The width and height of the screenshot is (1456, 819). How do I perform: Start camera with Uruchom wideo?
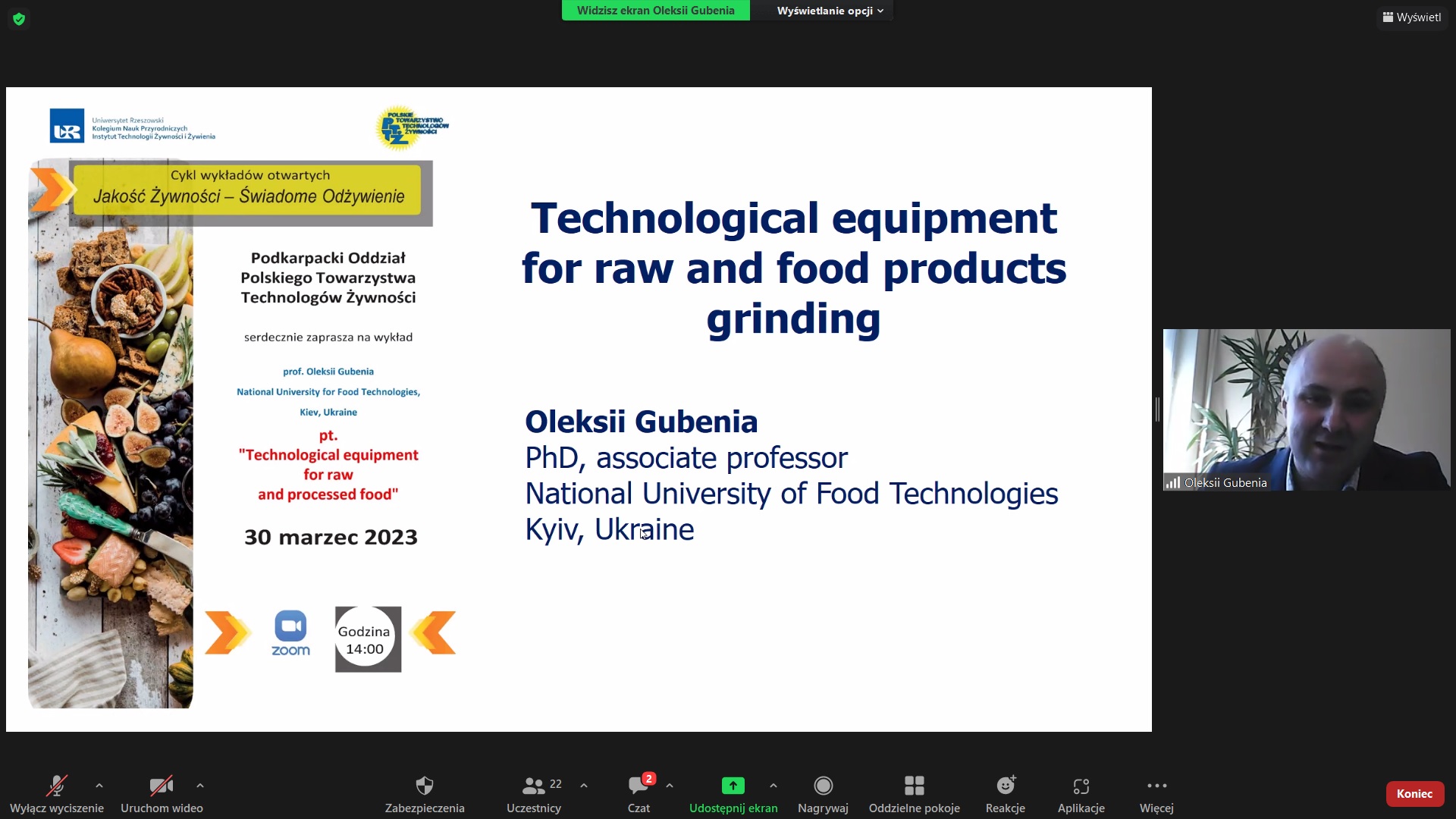pyautogui.click(x=161, y=786)
